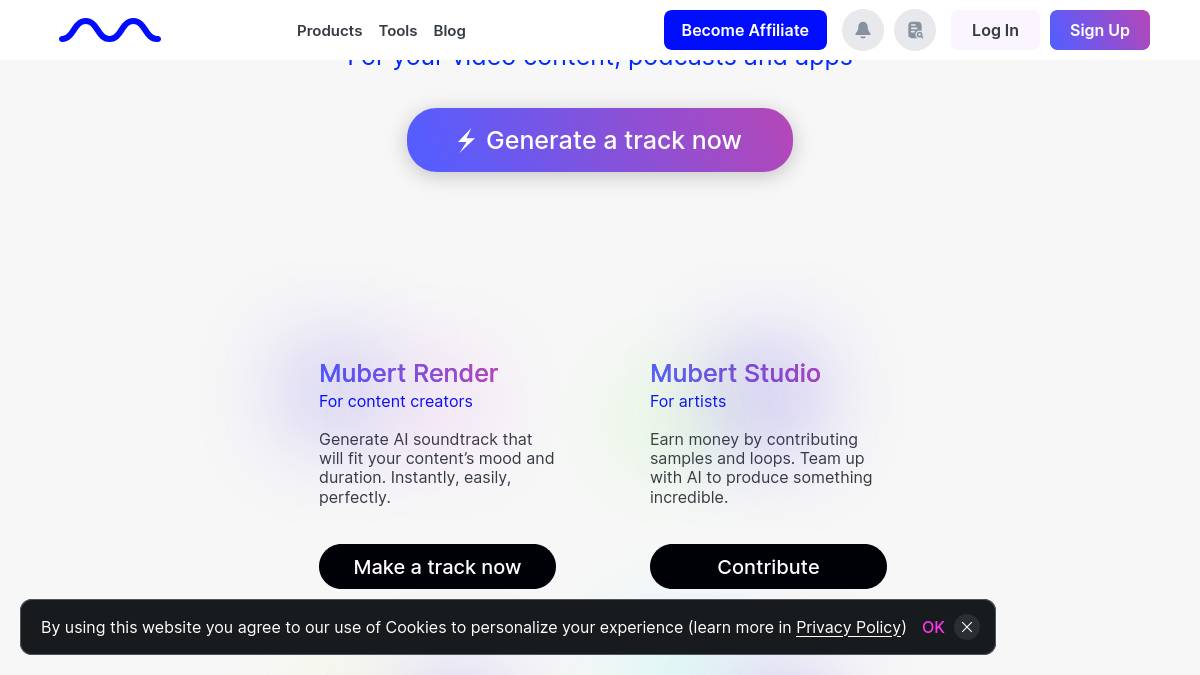Accept cookies with OK
1200x675 pixels.
(933, 627)
